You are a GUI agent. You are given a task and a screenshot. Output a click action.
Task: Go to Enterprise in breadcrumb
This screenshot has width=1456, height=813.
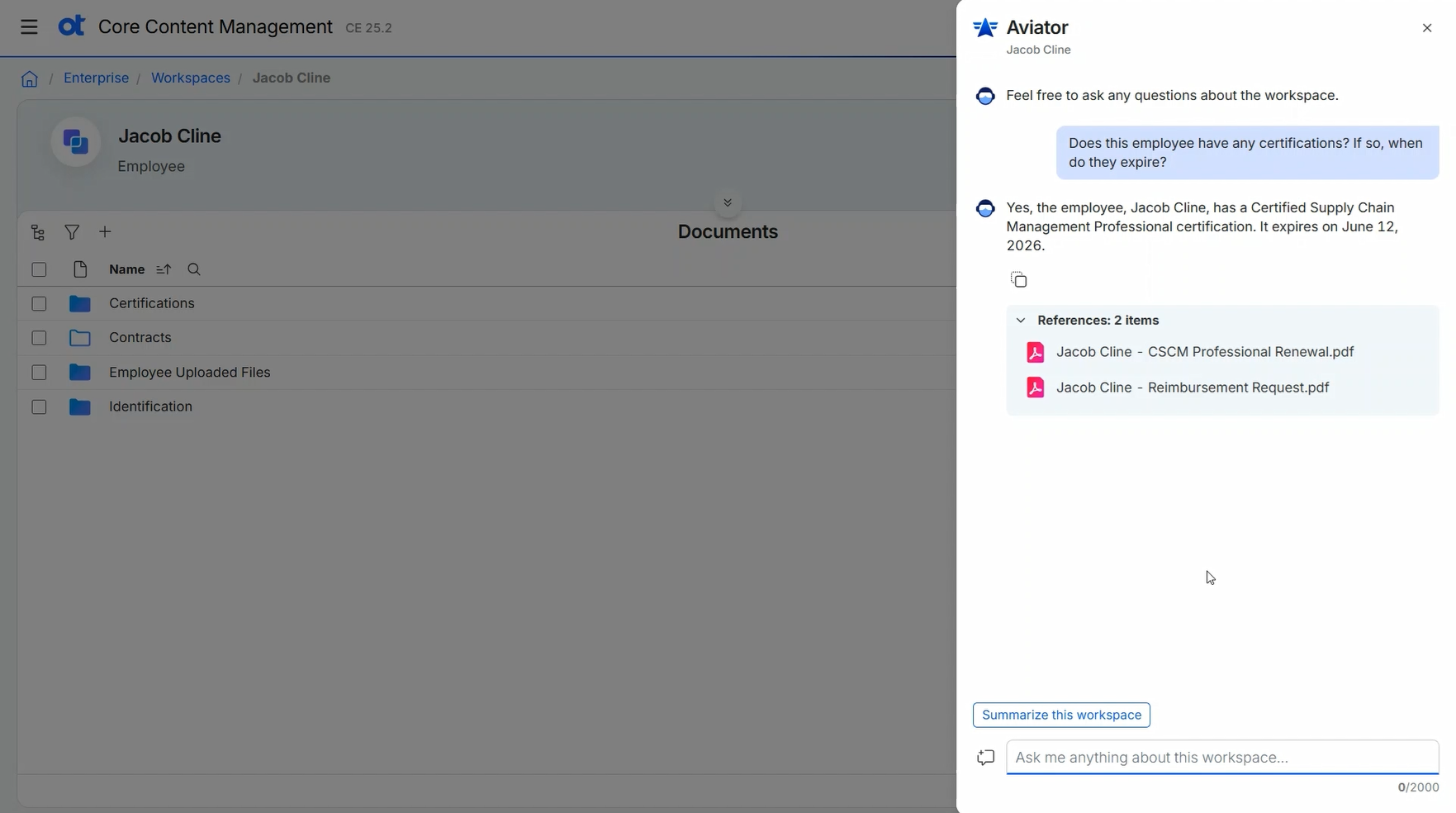[x=96, y=78]
